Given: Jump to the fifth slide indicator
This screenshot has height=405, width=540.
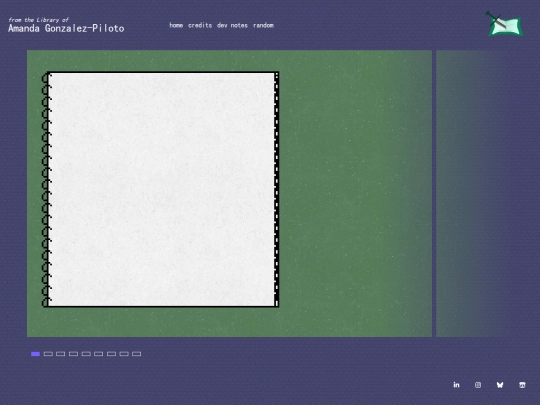Looking at the screenshot, I should click(86, 354).
